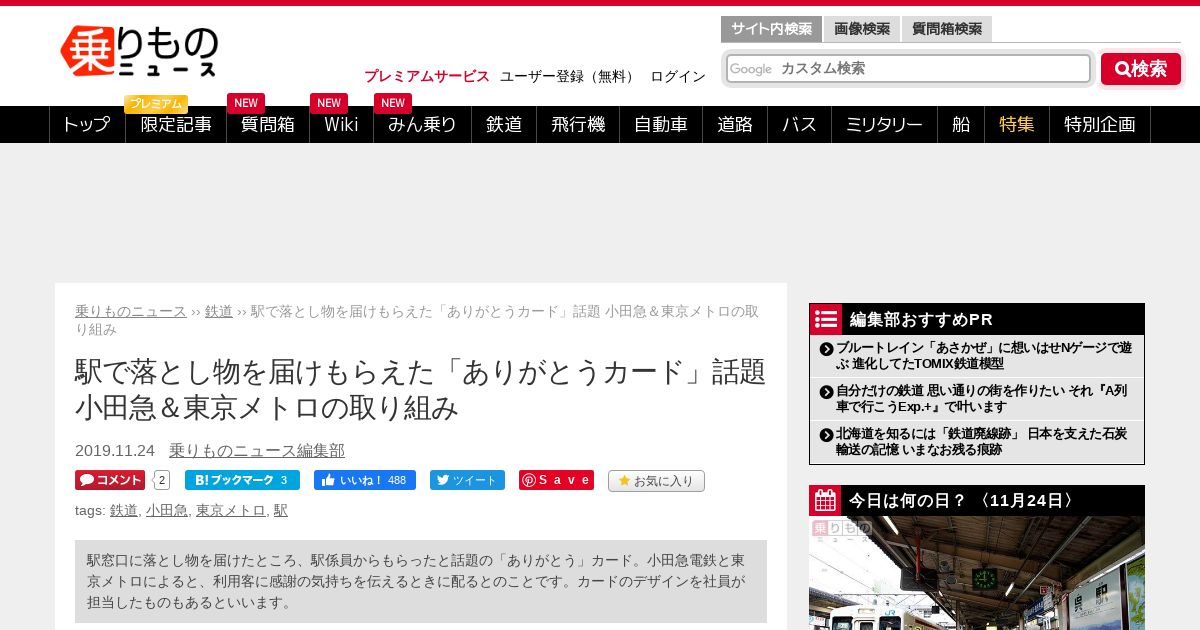Click the red コメント button
This screenshot has width=1200, height=630.
(x=110, y=480)
